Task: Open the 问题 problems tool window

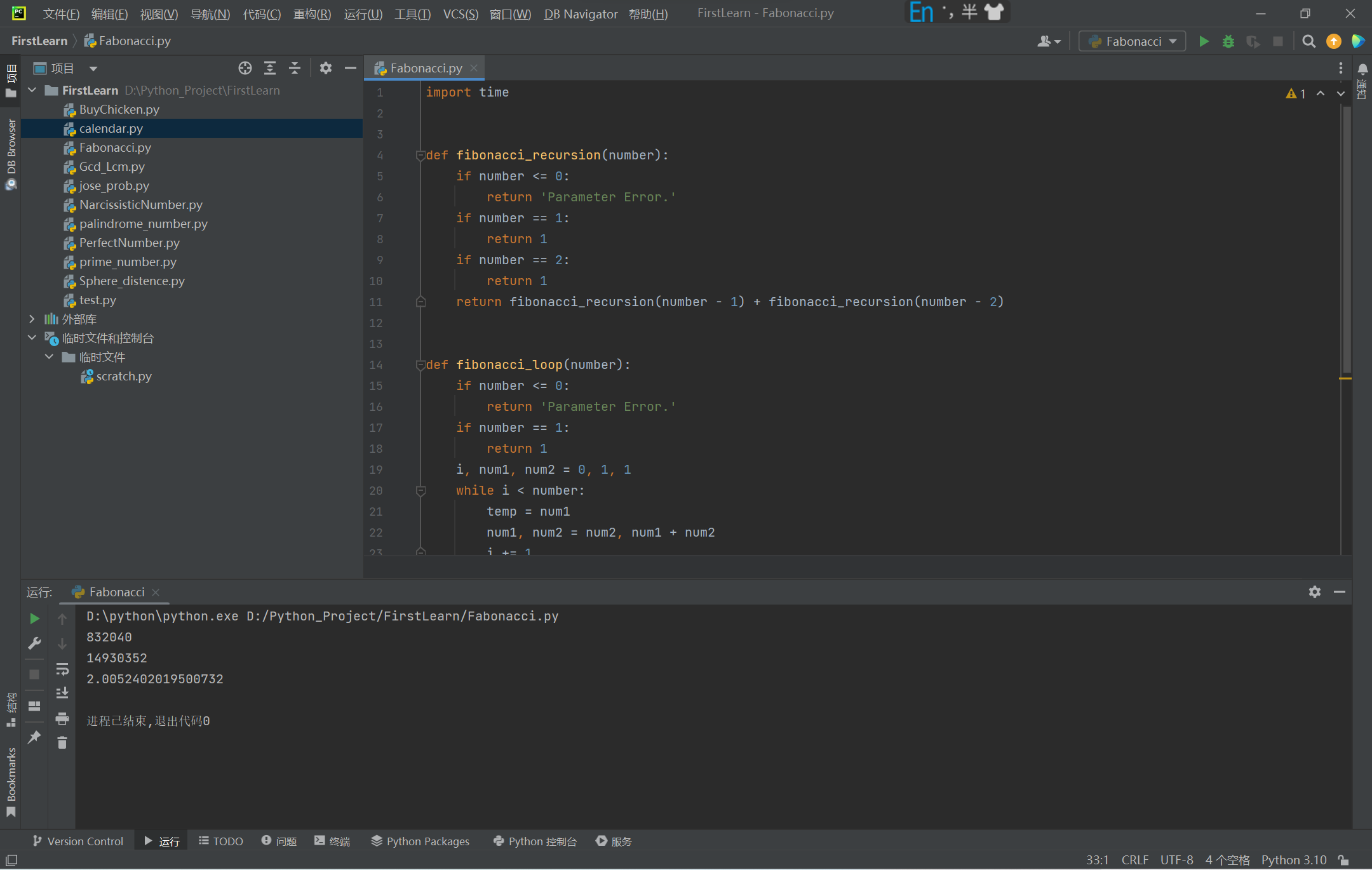Action: [x=279, y=841]
